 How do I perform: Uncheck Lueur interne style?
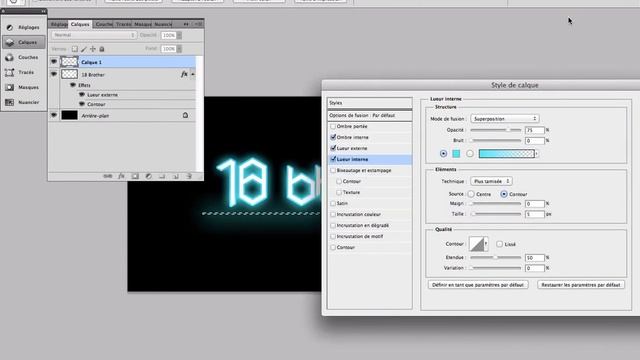click(333, 160)
